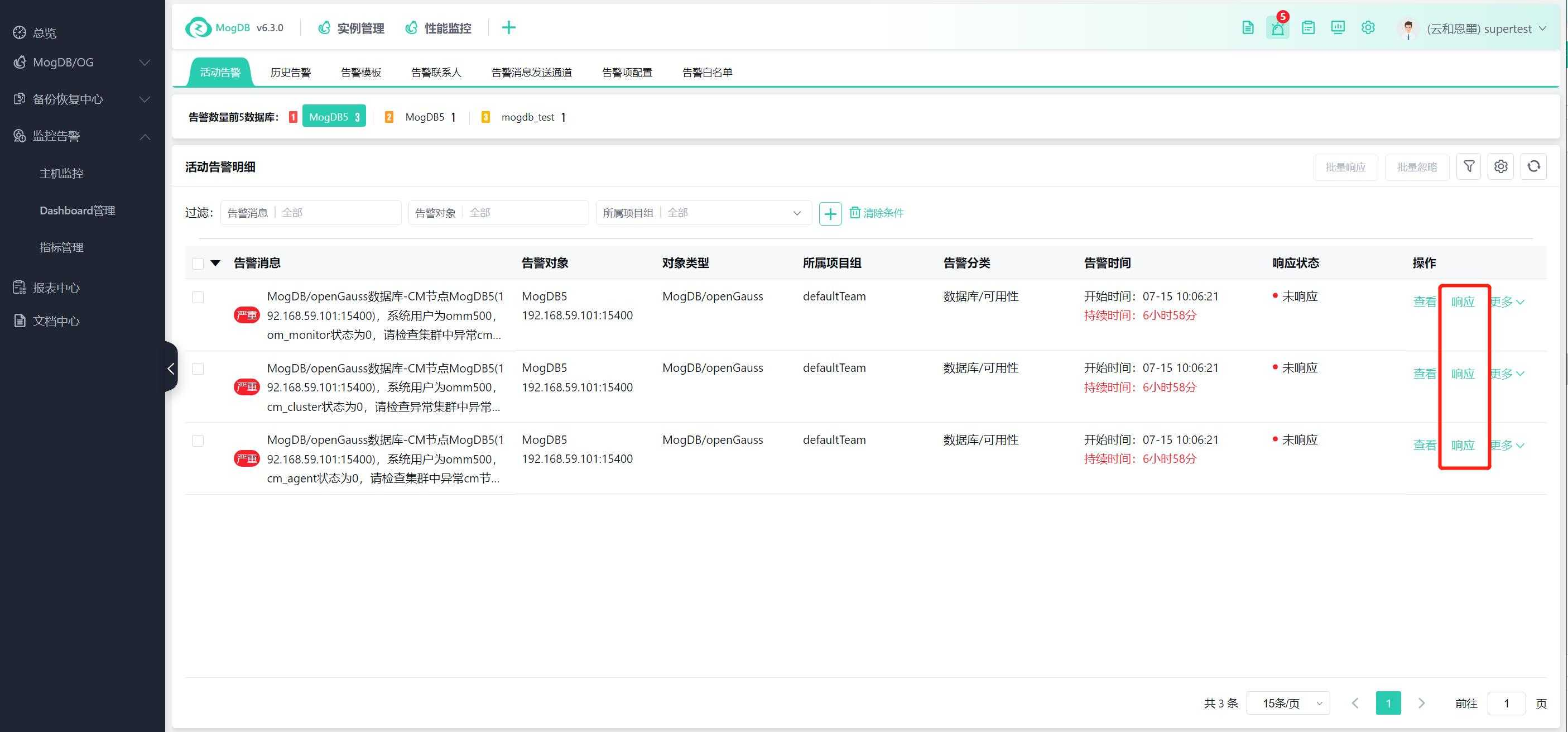Click 批量响应 button

[1346, 167]
